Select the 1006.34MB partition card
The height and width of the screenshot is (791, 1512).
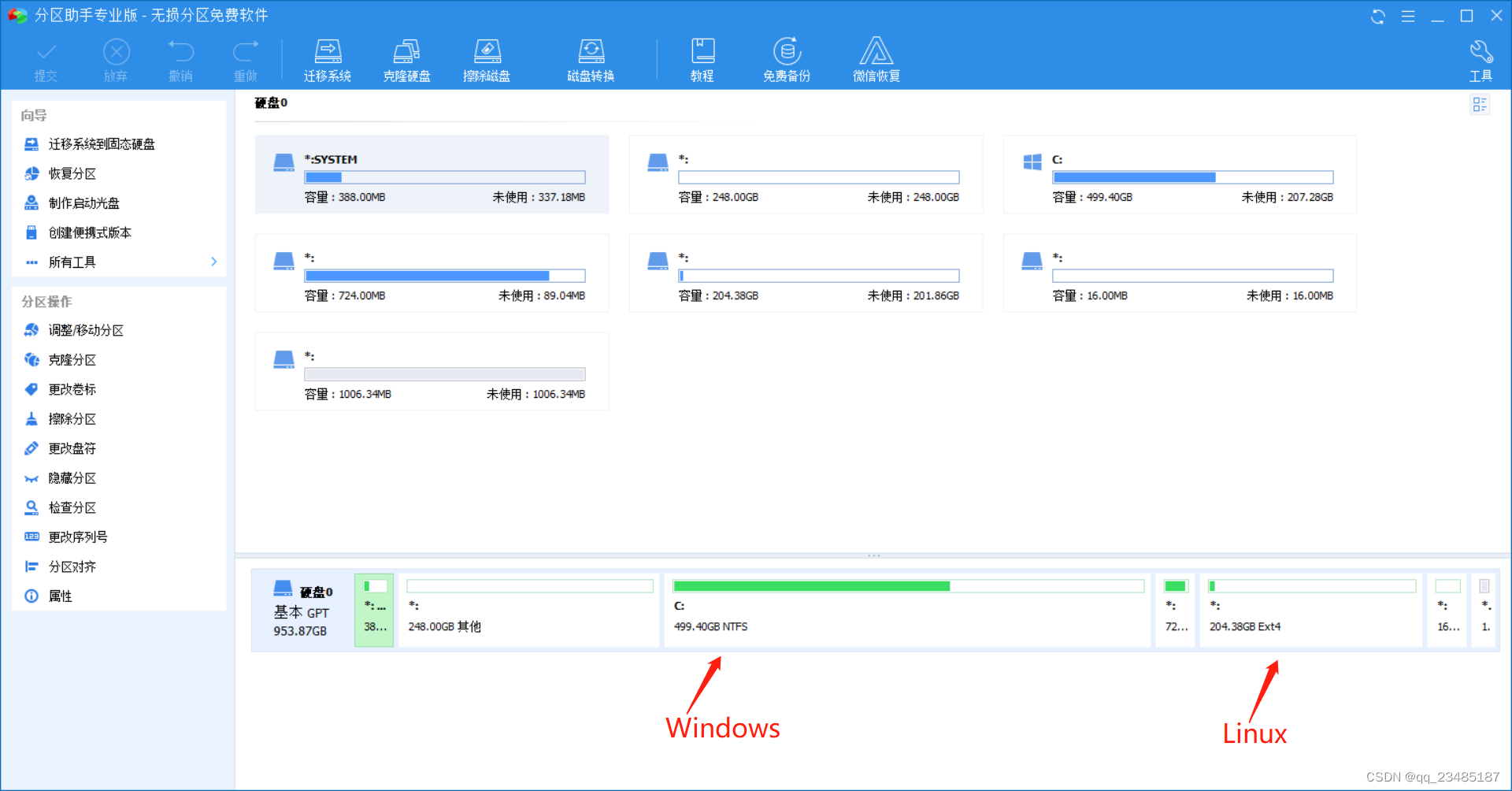(x=432, y=371)
